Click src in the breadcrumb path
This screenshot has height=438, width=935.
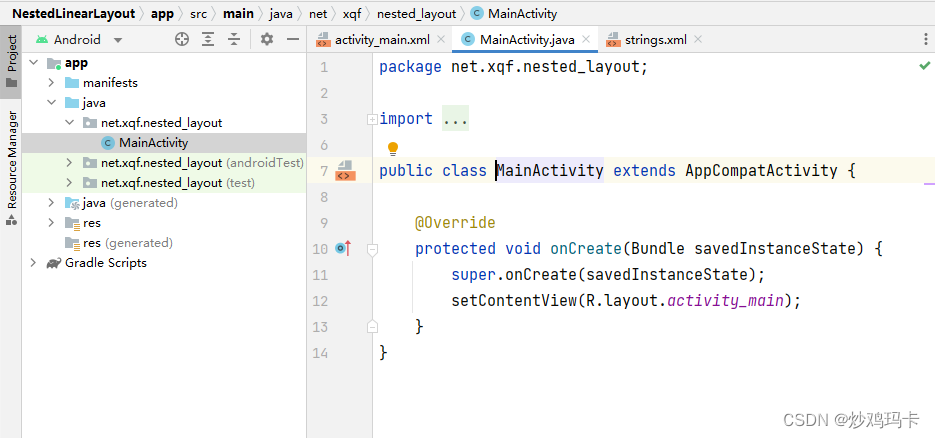click(x=199, y=14)
